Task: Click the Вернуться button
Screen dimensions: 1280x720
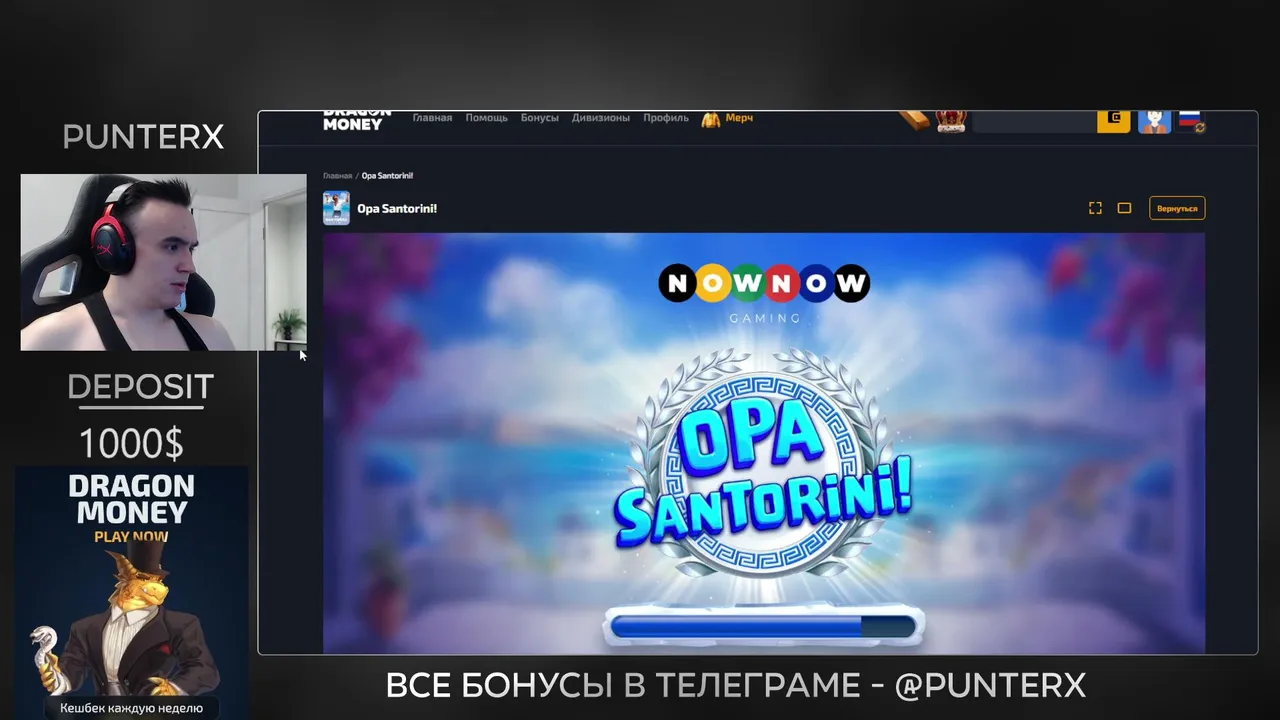Action: click(1177, 208)
